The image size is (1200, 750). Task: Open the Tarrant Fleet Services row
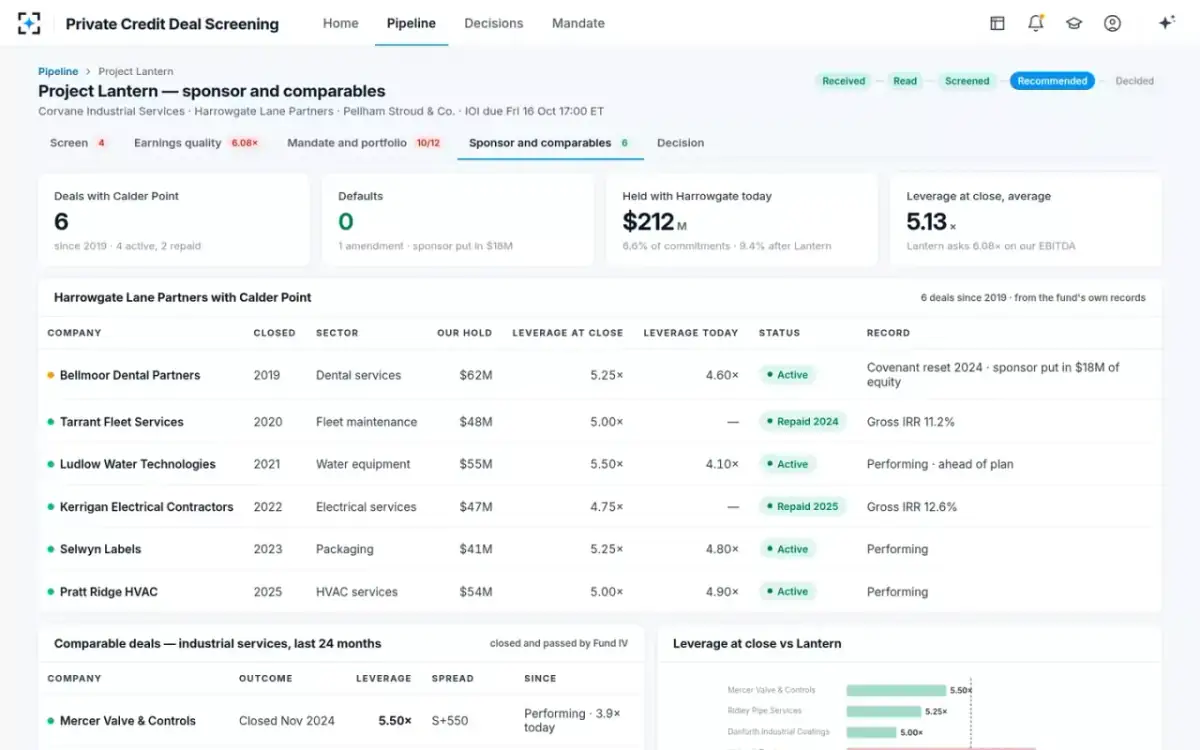[x=600, y=422]
